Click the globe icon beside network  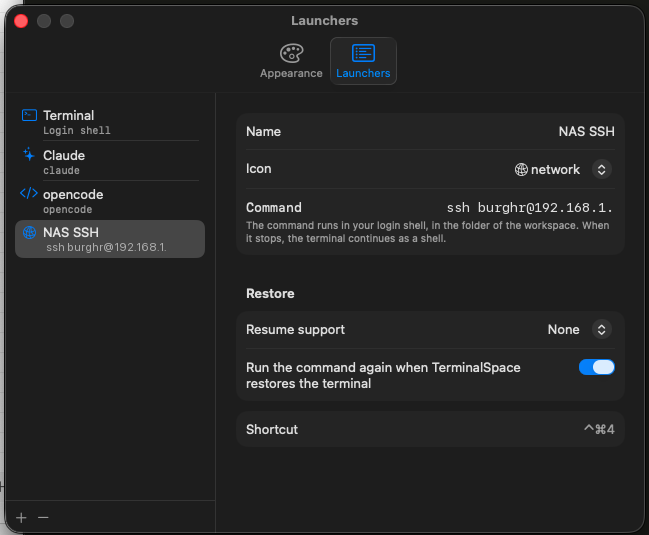pyautogui.click(x=521, y=169)
